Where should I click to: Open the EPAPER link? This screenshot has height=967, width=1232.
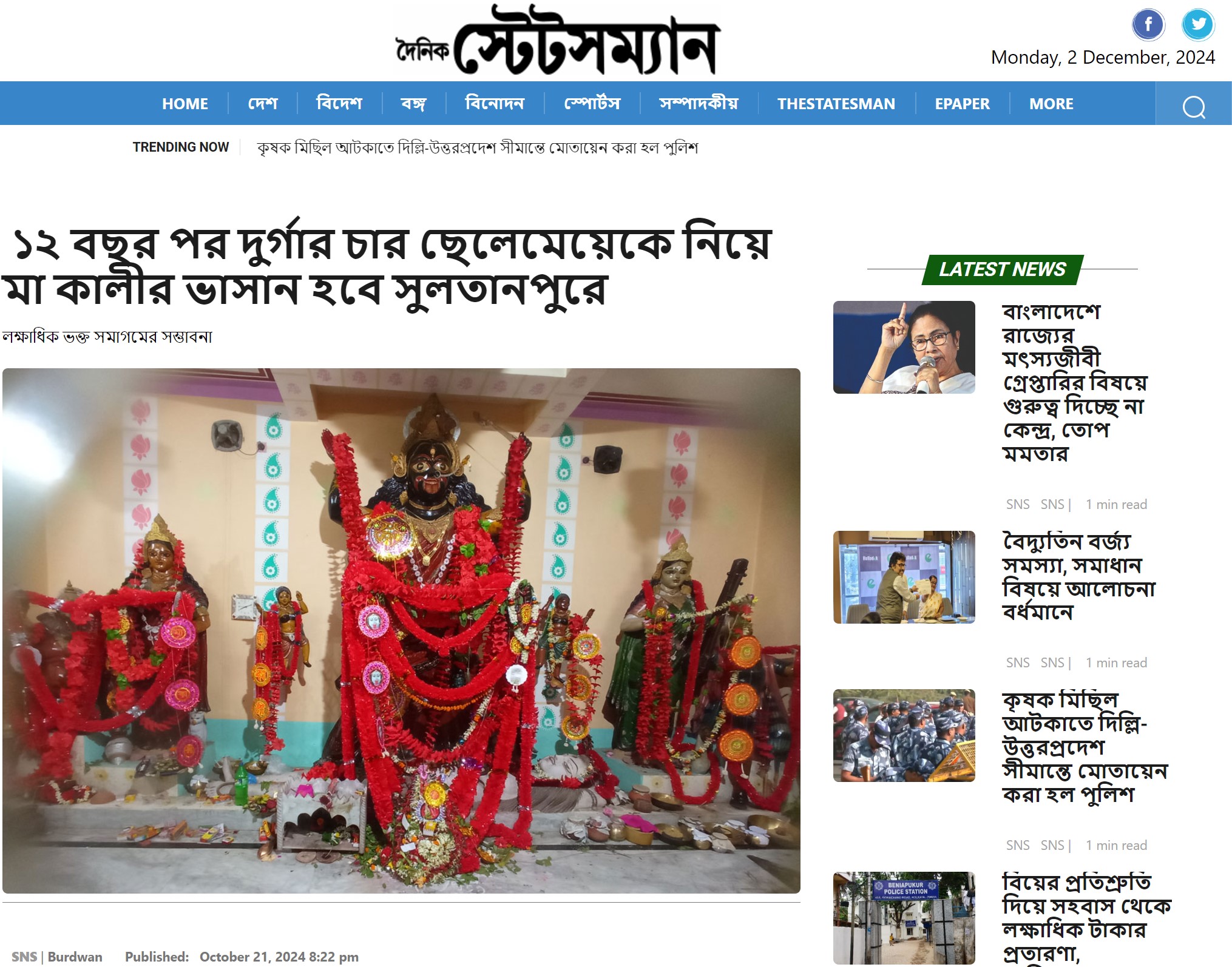(x=962, y=104)
